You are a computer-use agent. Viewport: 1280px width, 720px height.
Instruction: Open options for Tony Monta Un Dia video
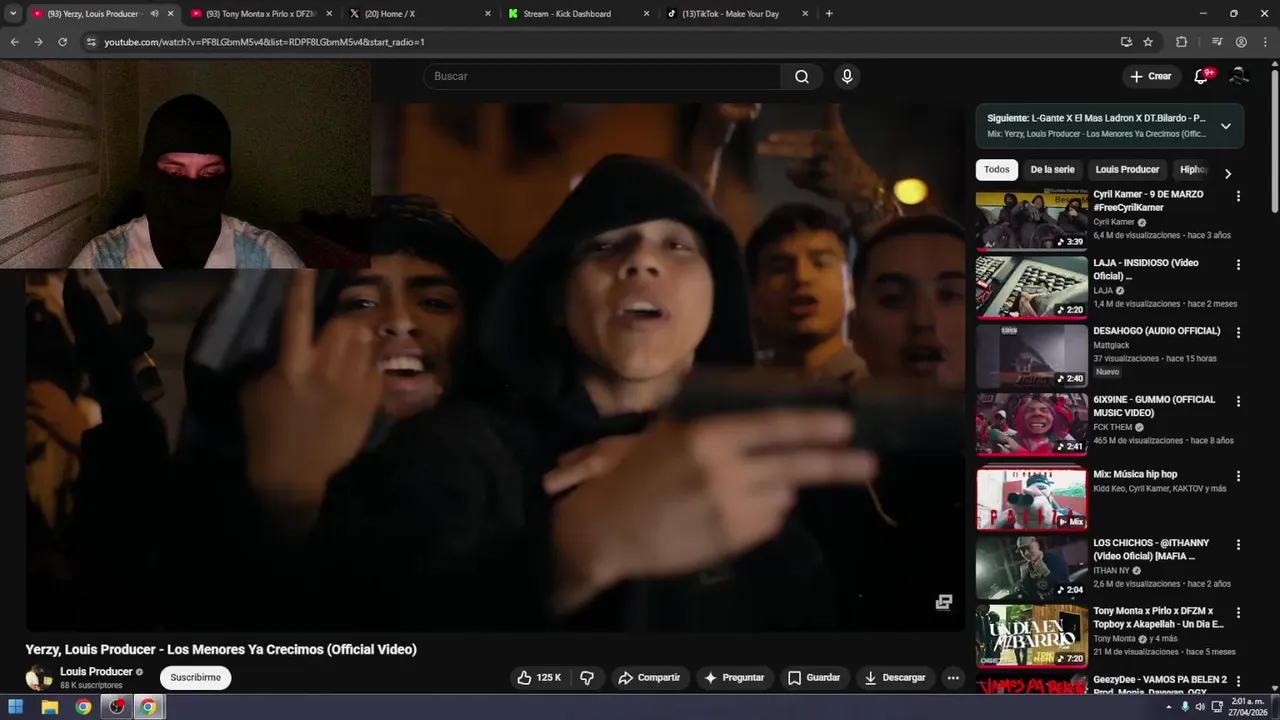[x=1238, y=613]
